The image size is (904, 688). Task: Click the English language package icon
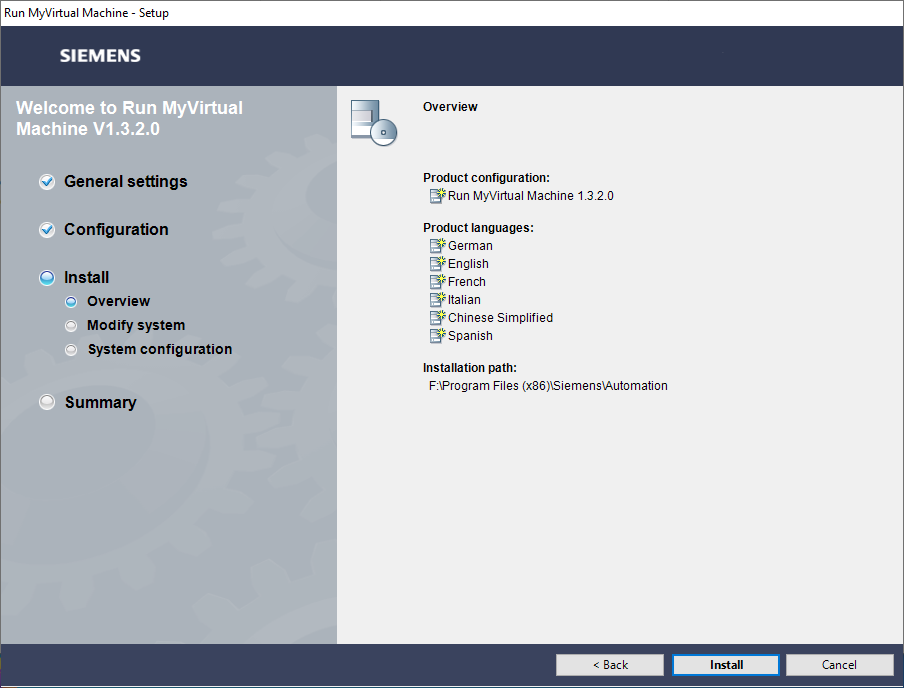pyautogui.click(x=437, y=264)
